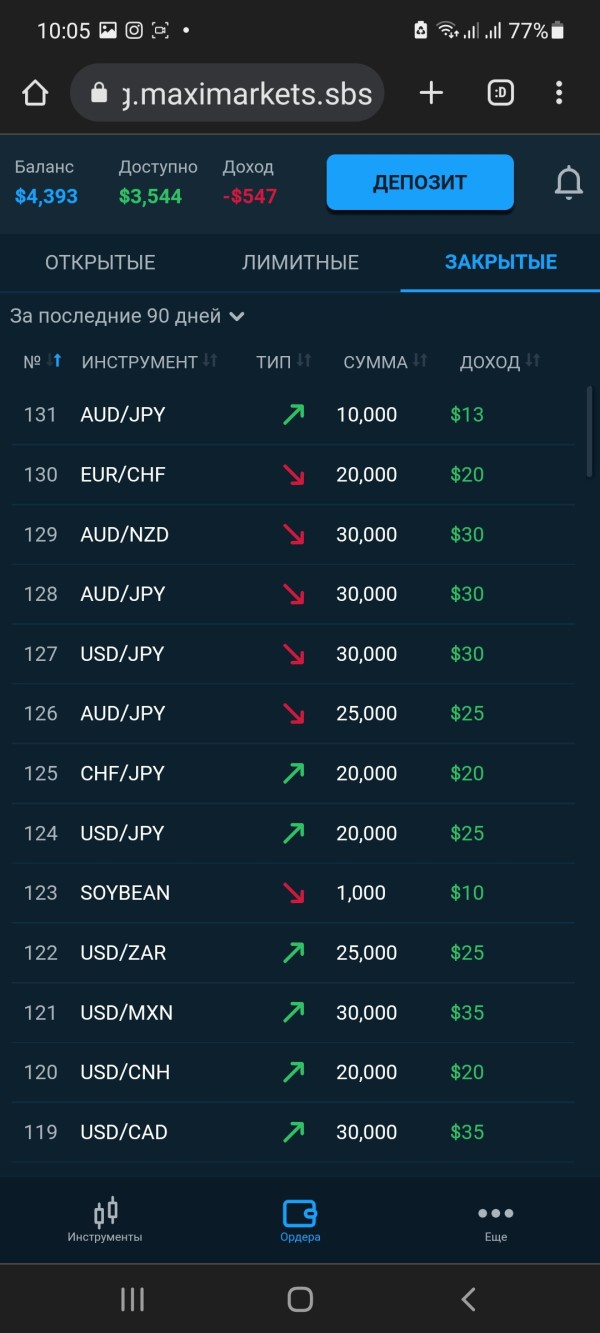Click the ДЕПОЗИТ button
The height and width of the screenshot is (1333, 600).
420,182
